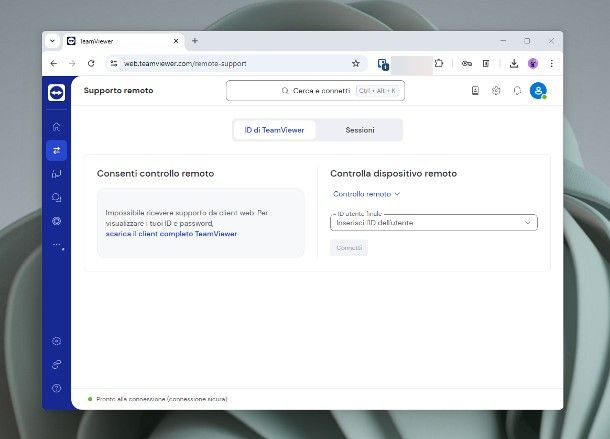Open the notifications bell

pyautogui.click(x=517, y=91)
